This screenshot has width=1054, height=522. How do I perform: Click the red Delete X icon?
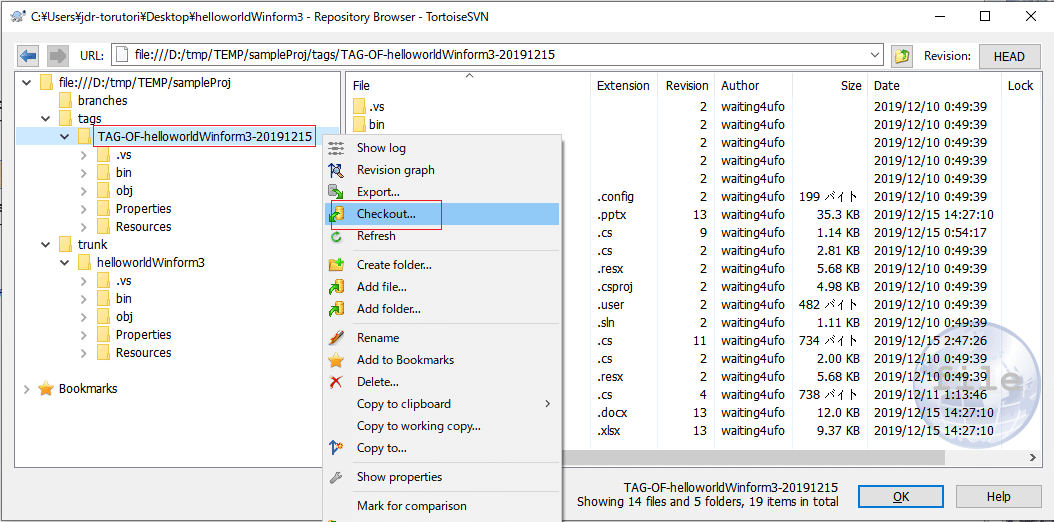pos(336,382)
